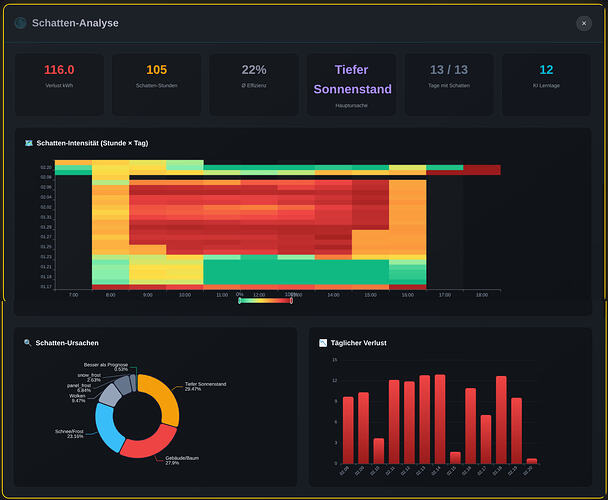
Task: Click the Schatten-Intensität heatmap map icon
Action: pyautogui.click(x=29, y=143)
